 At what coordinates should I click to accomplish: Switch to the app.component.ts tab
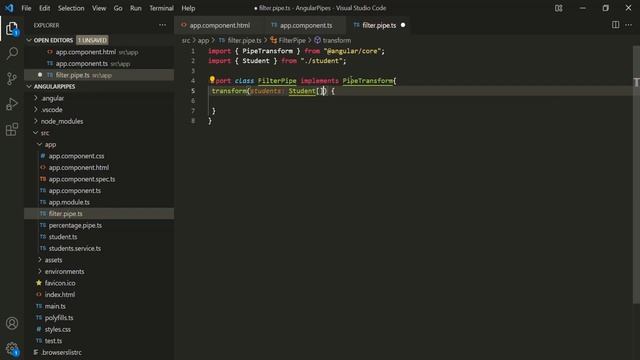tap(305, 25)
